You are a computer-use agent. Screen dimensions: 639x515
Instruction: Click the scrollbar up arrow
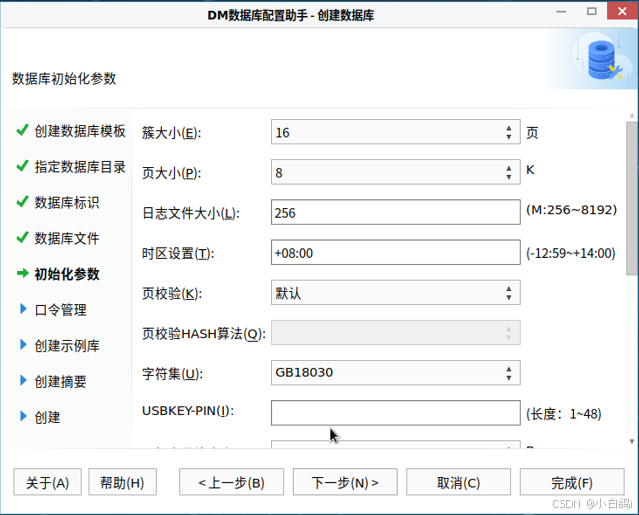632,115
